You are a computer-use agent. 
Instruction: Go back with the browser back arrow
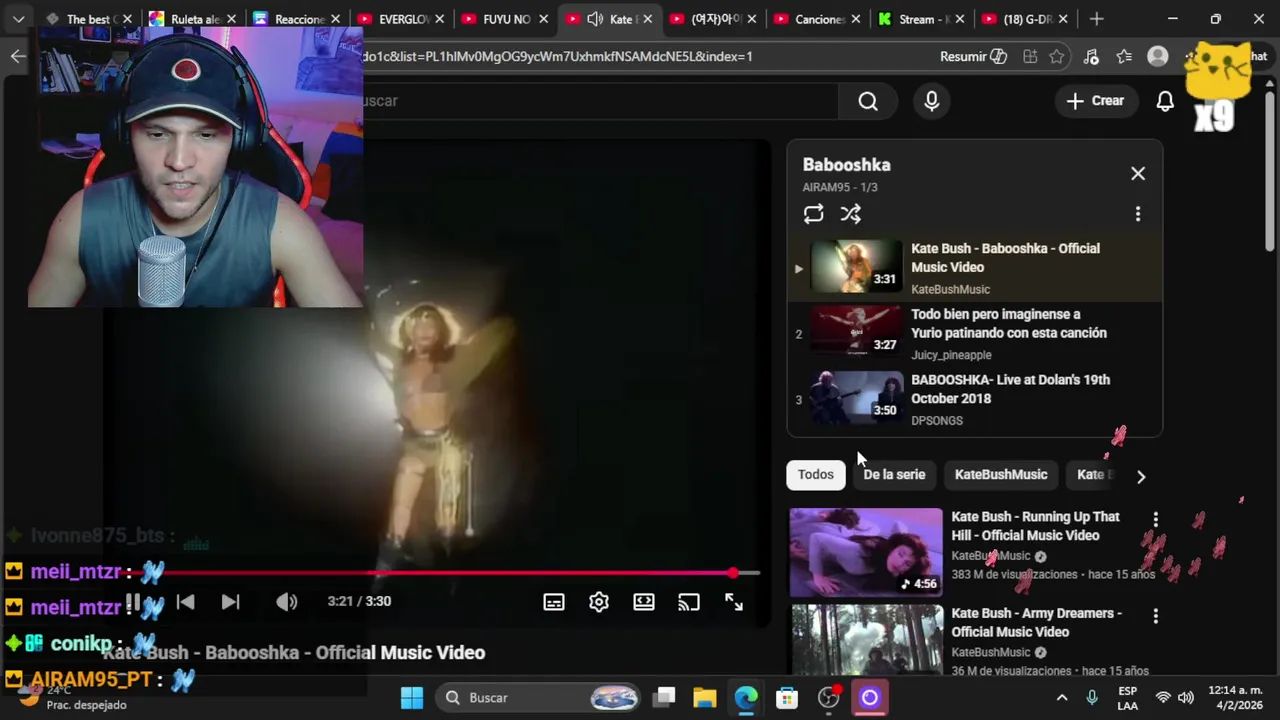(18, 56)
